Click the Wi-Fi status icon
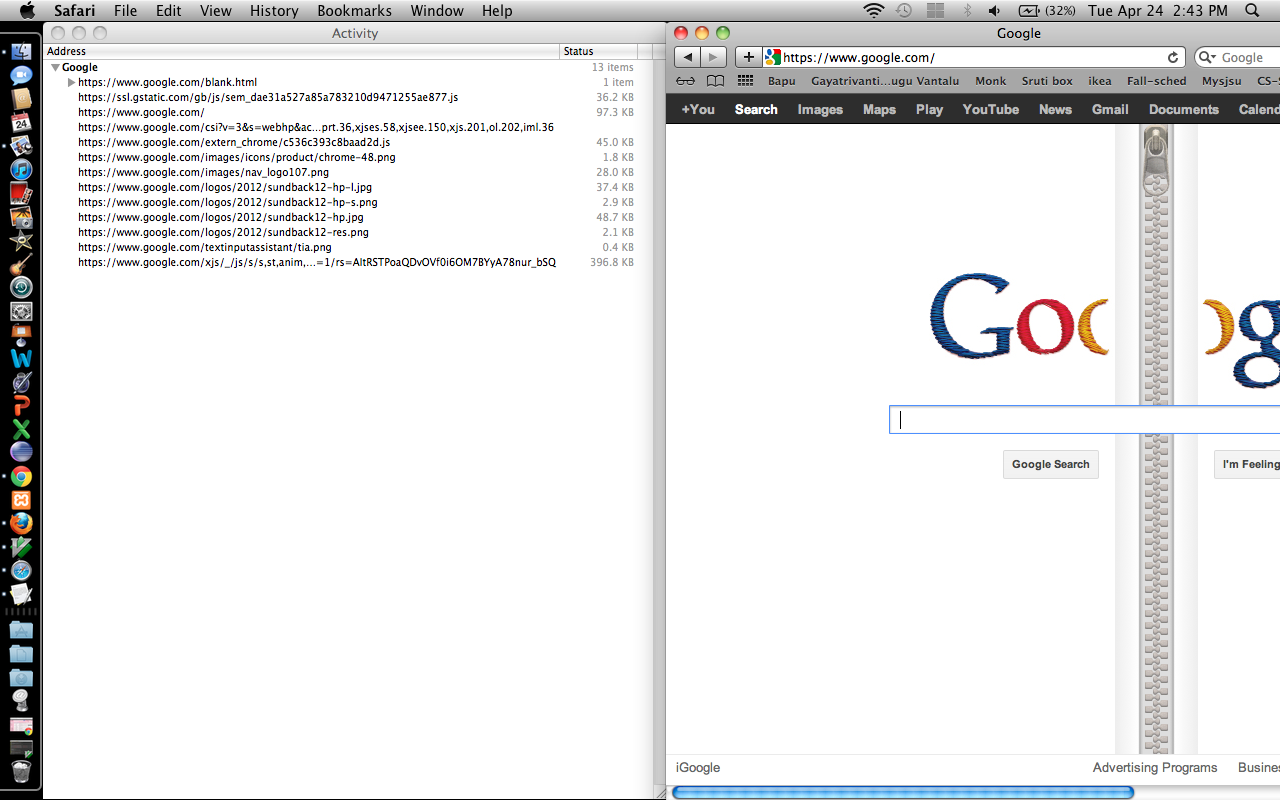Image resolution: width=1280 pixels, height=800 pixels. pos(874,11)
